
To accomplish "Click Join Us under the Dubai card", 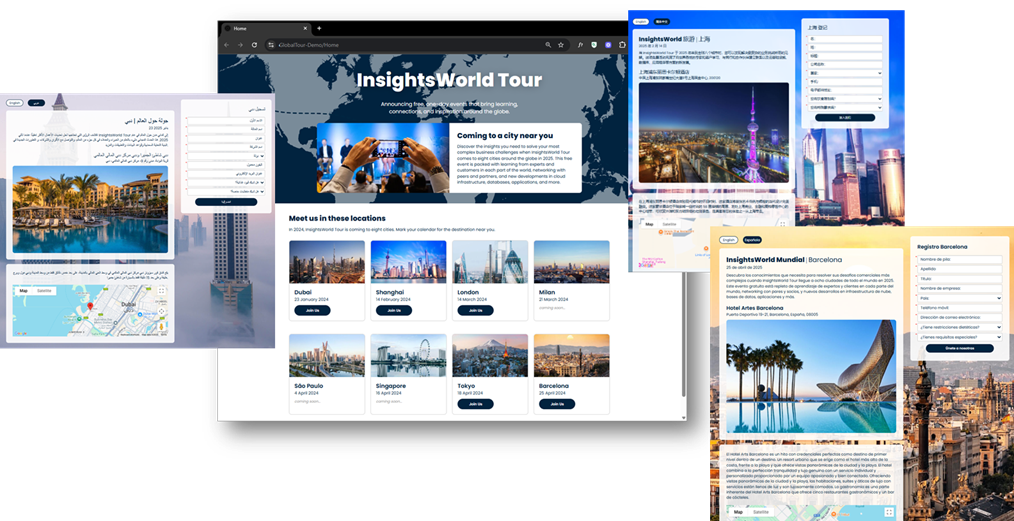I will click(312, 310).
